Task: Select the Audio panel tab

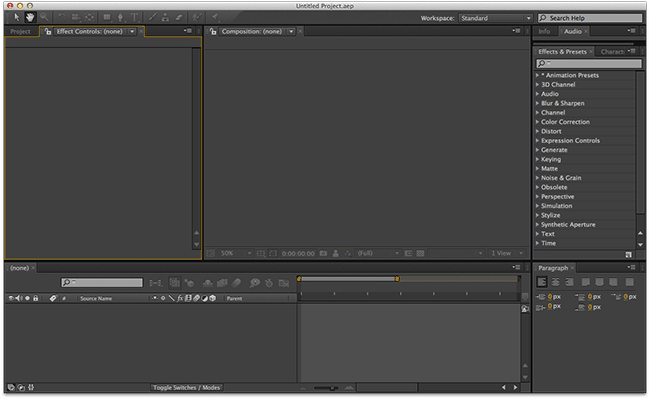Action: (x=572, y=31)
